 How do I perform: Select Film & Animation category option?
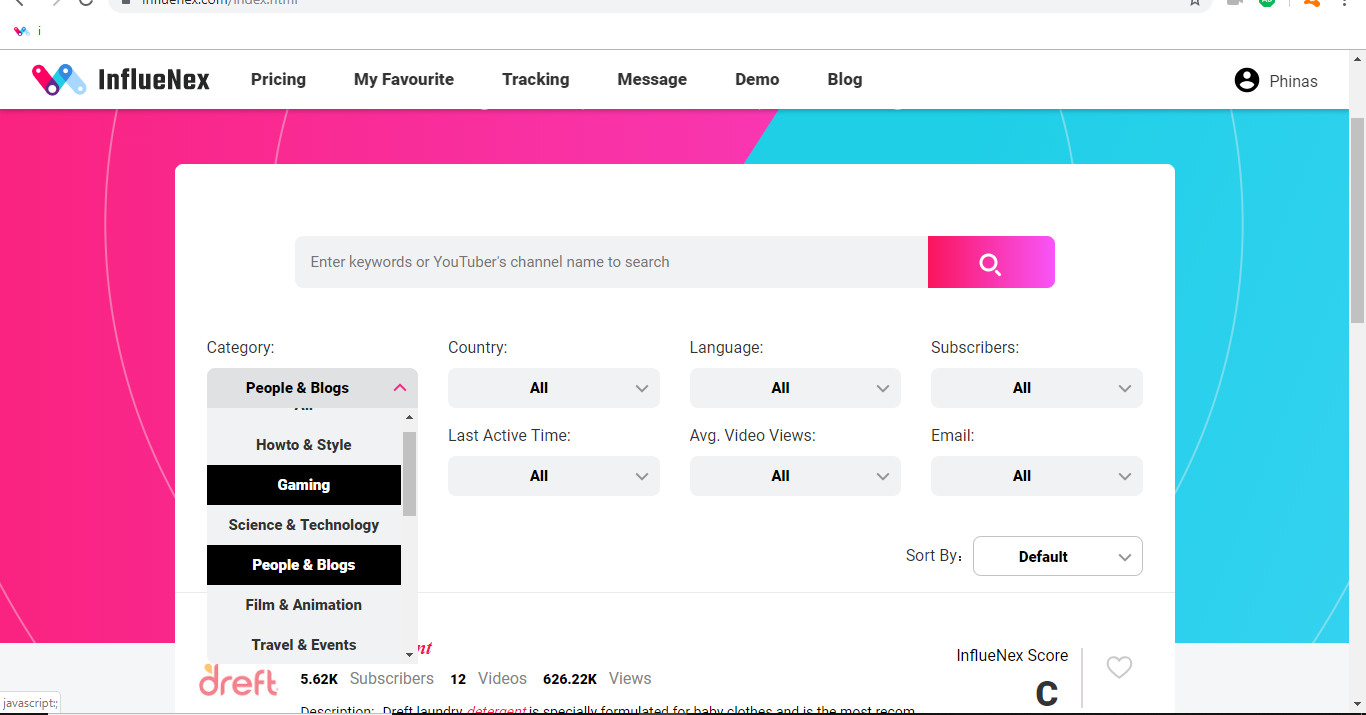click(304, 605)
